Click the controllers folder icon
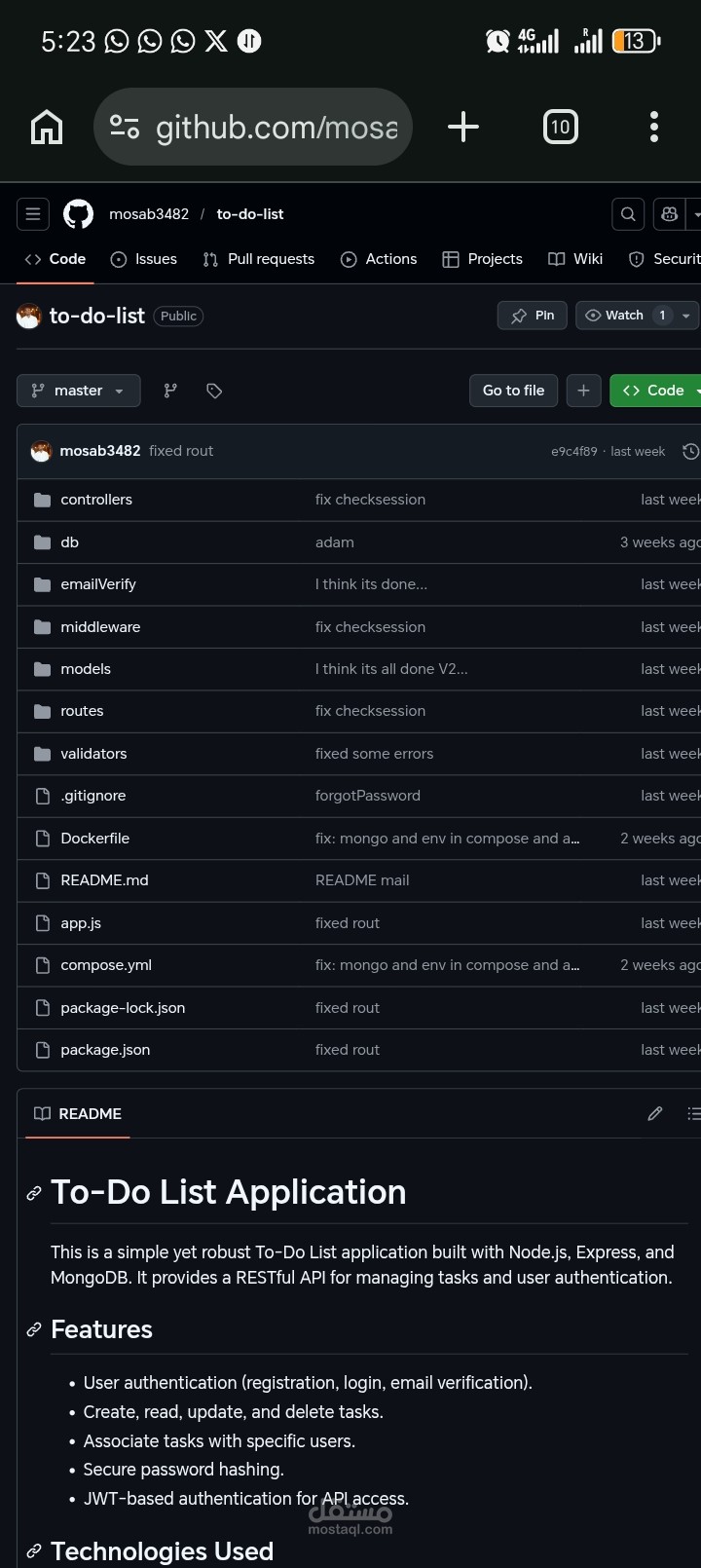 tap(42, 500)
